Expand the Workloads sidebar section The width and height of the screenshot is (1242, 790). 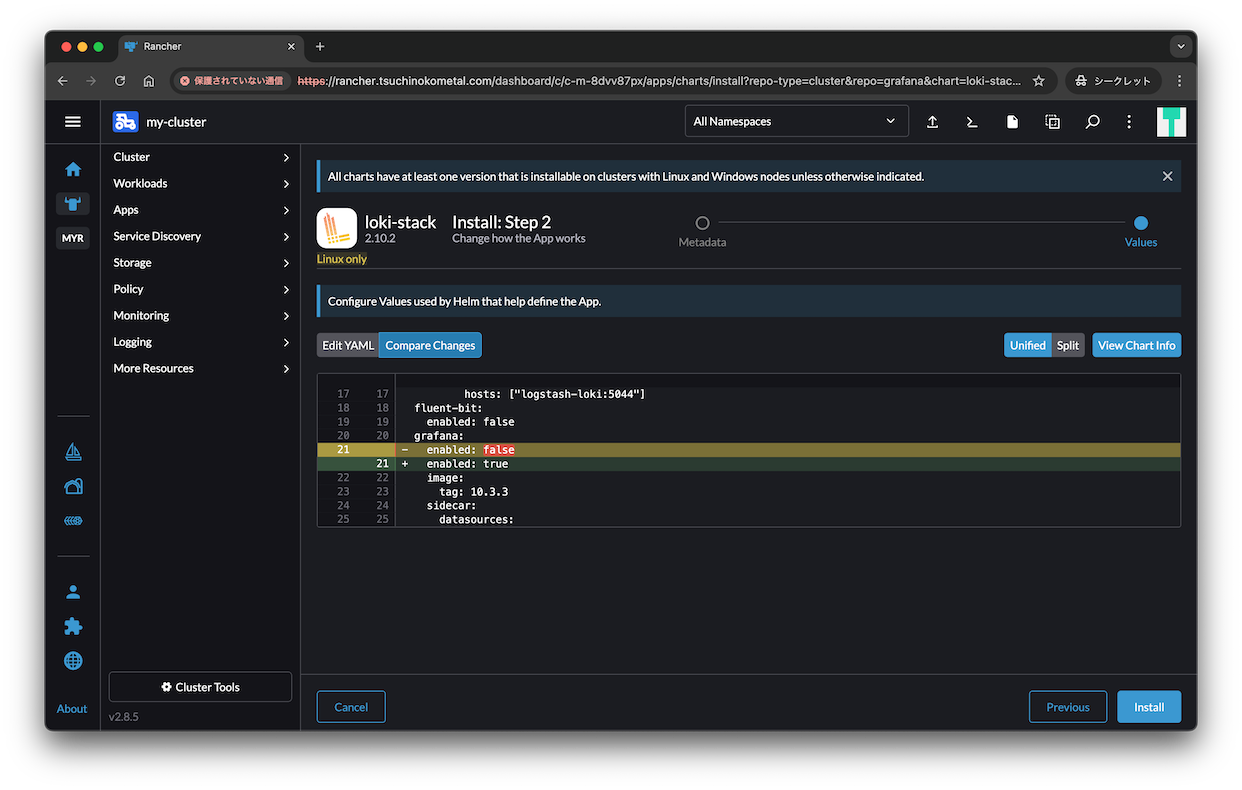click(x=200, y=183)
